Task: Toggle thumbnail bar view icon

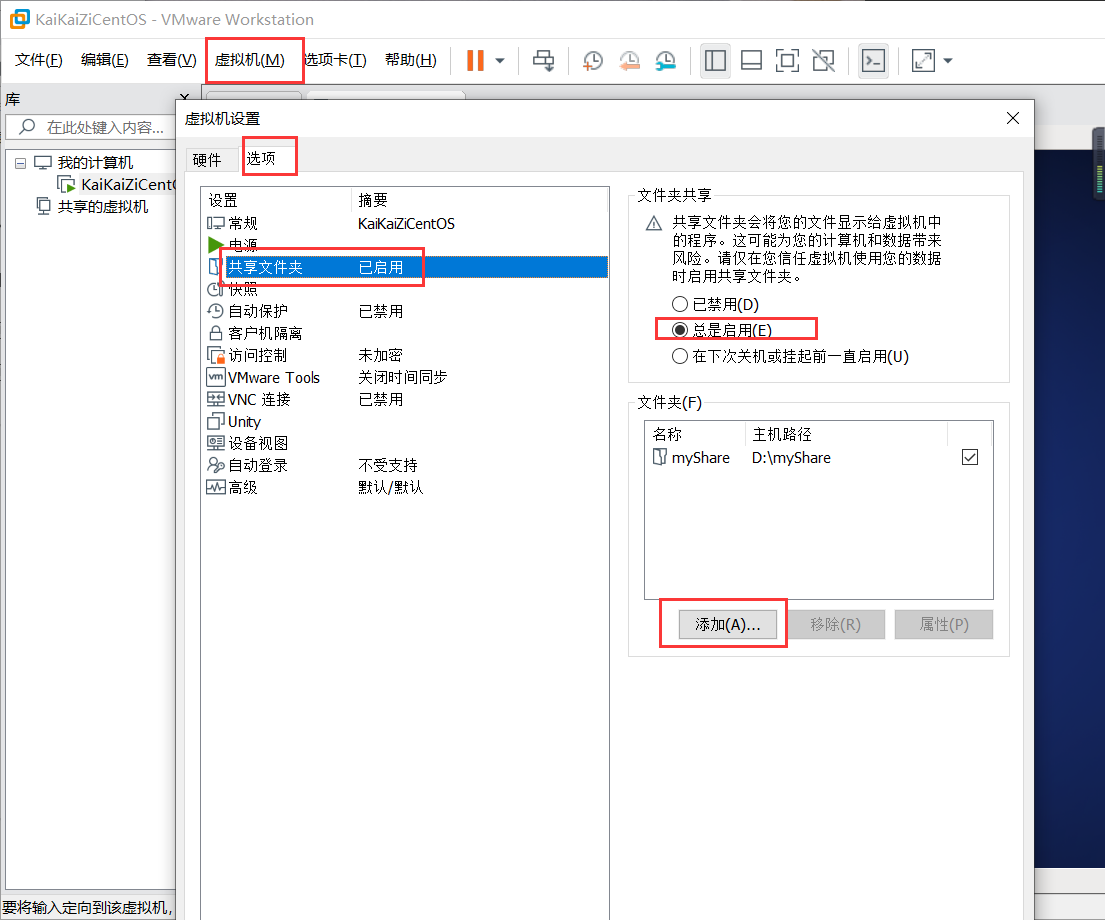Action: [751, 61]
